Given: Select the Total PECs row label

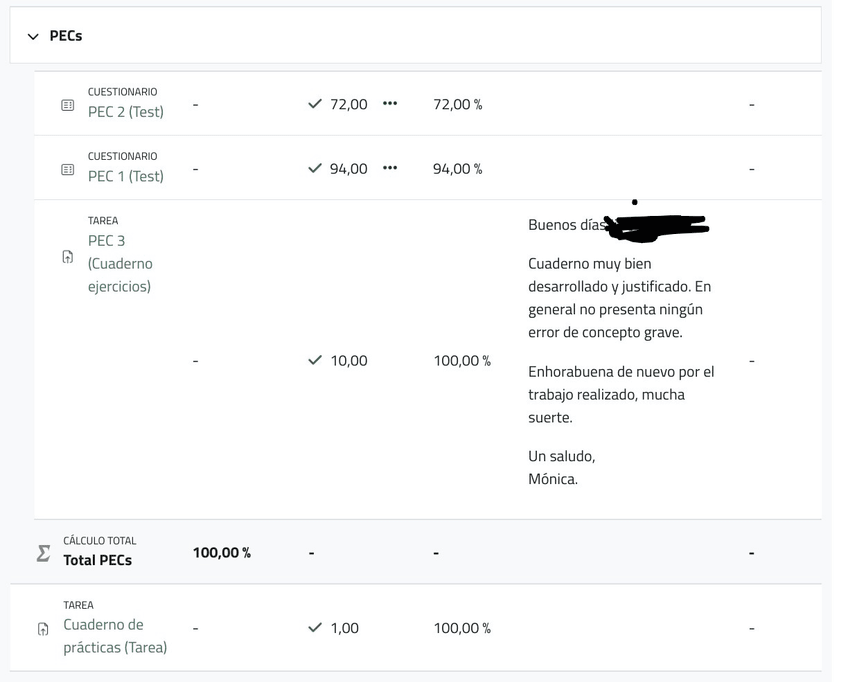Looking at the screenshot, I should pyautogui.click(x=97, y=560).
